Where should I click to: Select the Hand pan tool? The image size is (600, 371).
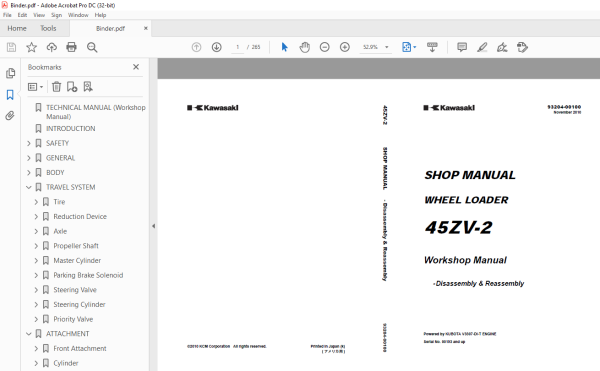pyautogui.click(x=305, y=47)
